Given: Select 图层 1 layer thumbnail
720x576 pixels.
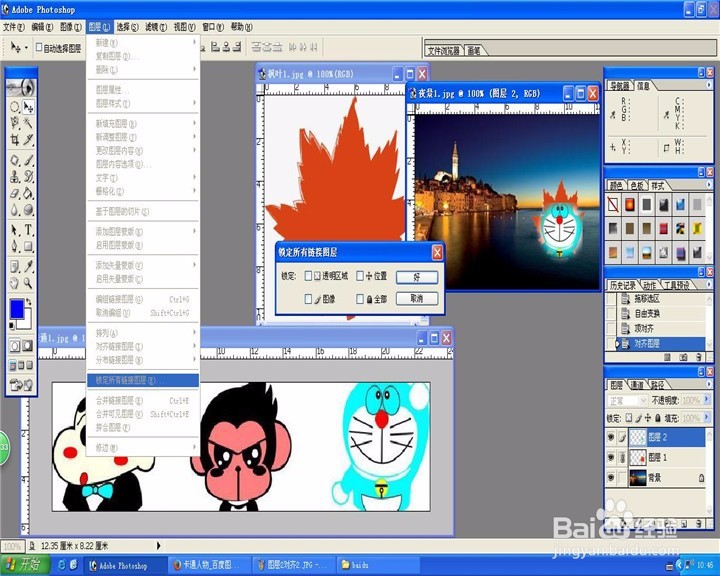Looking at the screenshot, I should point(637,457).
